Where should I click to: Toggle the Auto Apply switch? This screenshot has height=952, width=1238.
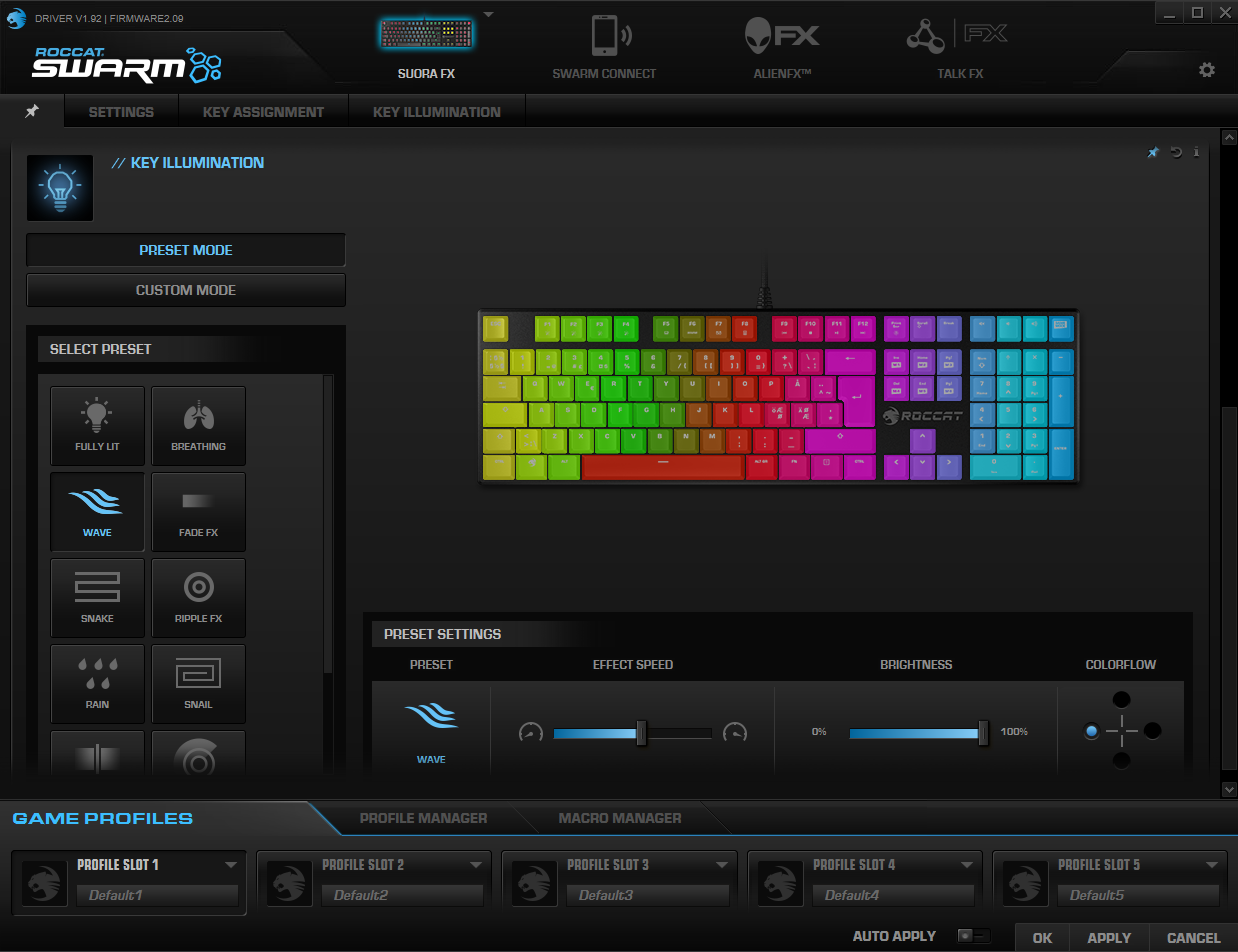[973, 936]
